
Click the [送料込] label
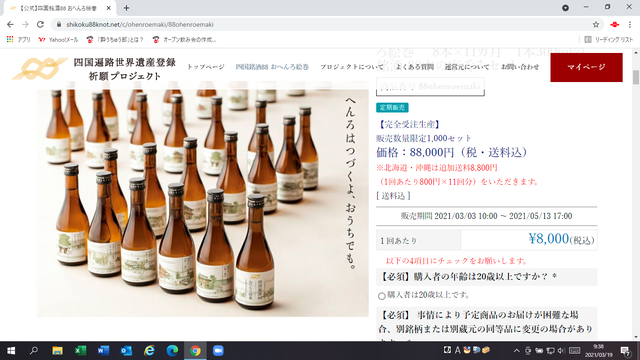pyautogui.click(x=393, y=196)
